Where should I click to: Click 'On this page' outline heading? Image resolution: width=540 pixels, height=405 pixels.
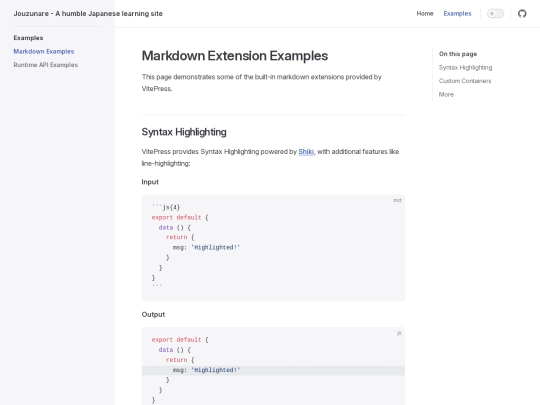tap(458, 54)
